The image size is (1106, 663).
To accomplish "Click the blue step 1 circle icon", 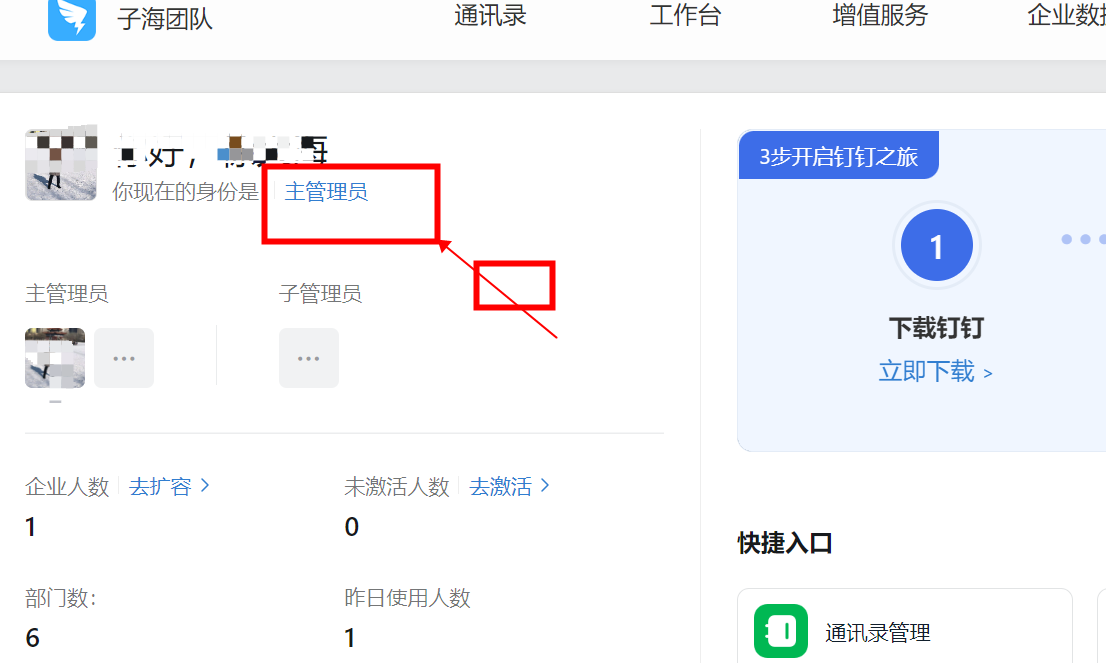I will click(936, 246).
